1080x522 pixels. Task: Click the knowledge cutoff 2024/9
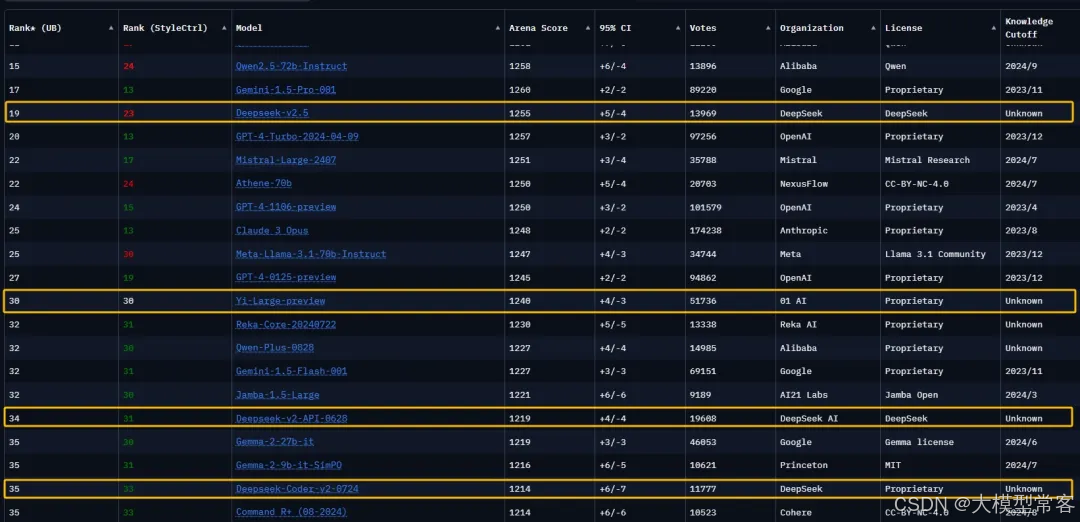[1019, 66]
